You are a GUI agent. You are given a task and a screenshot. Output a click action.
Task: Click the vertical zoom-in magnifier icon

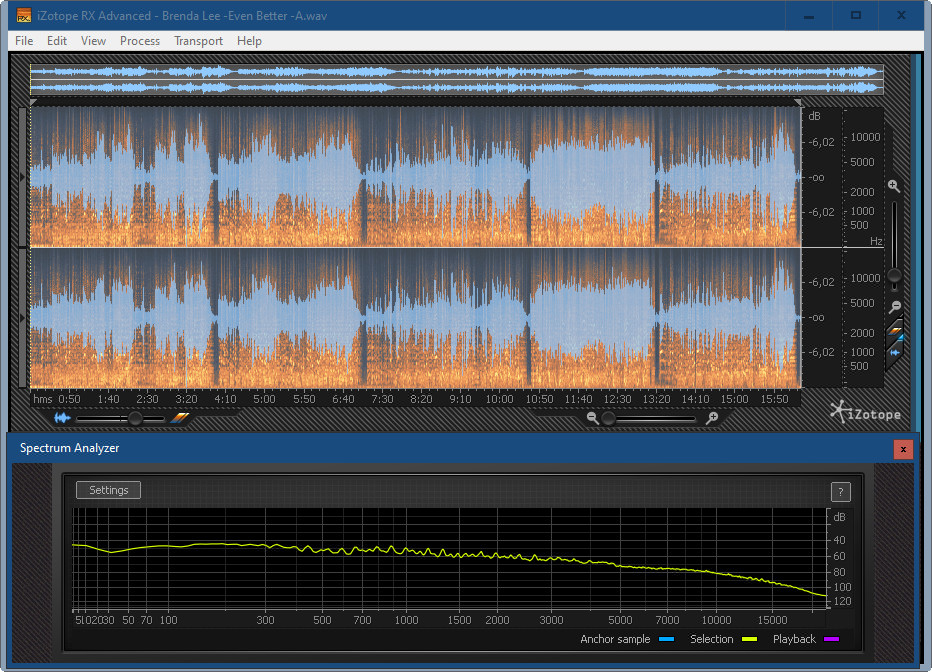[894, 186]
